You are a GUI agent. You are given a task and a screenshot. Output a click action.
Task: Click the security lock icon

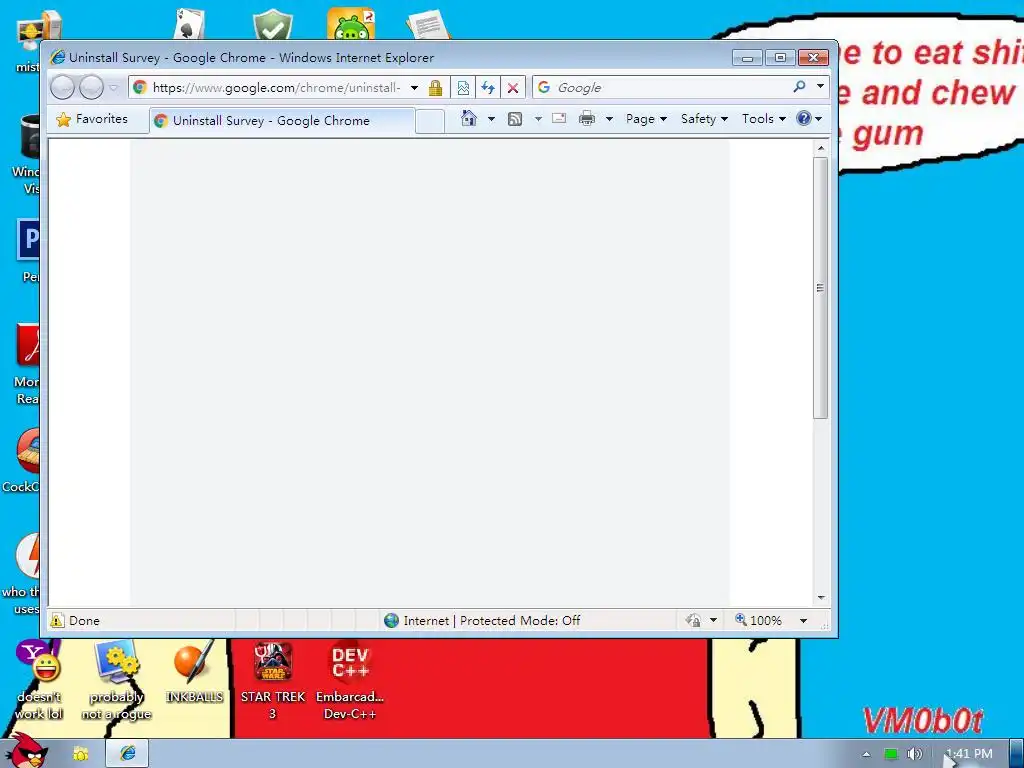point(436,88)
